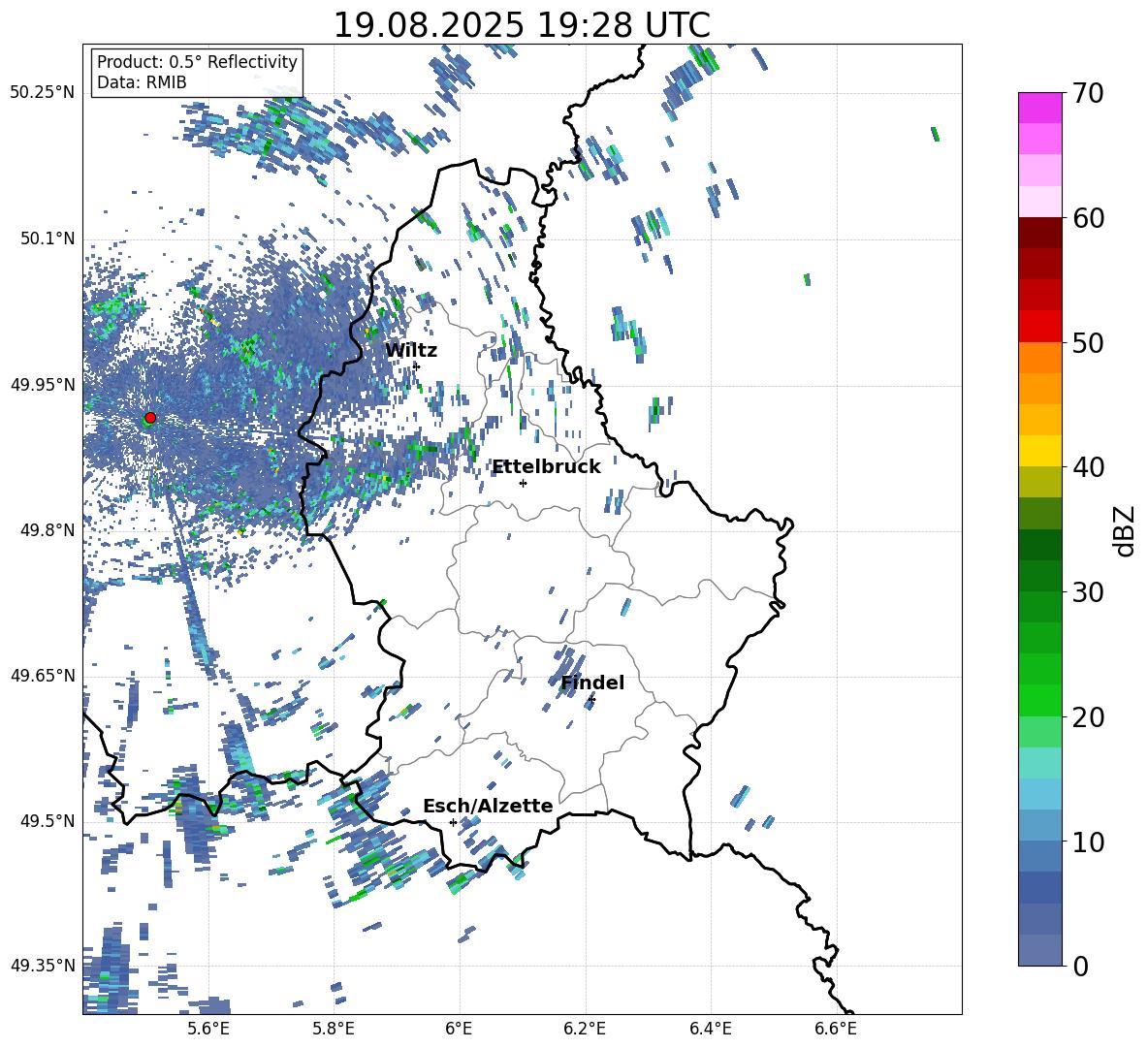Click the Ettelbruck city label
This screenshot has height=1048, width=1148.
tap(546, 467)
